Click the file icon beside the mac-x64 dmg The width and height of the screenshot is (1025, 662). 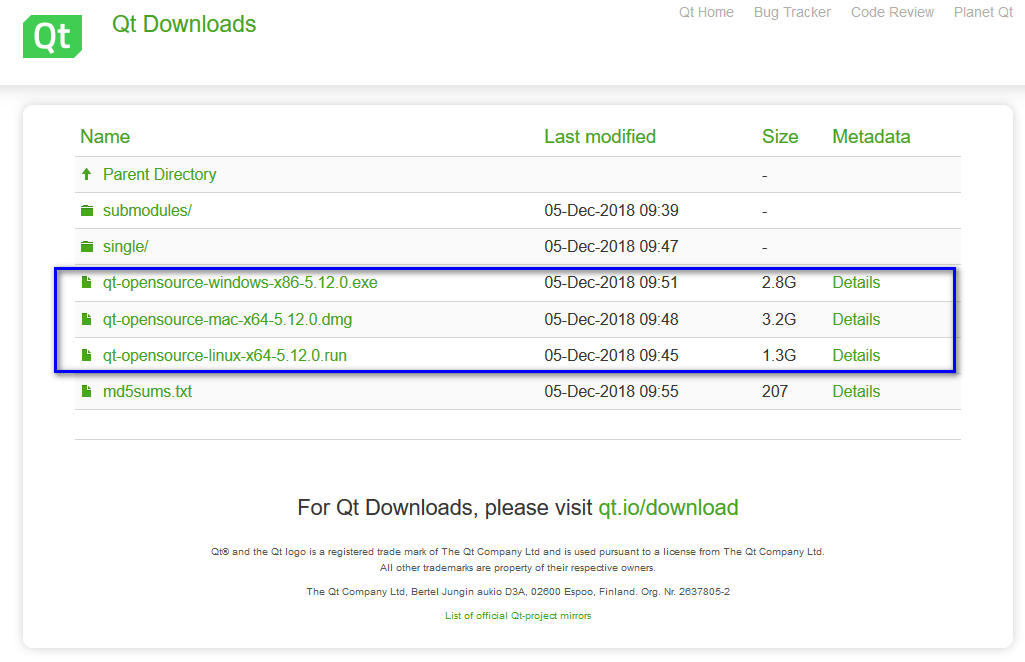(86, 319)
